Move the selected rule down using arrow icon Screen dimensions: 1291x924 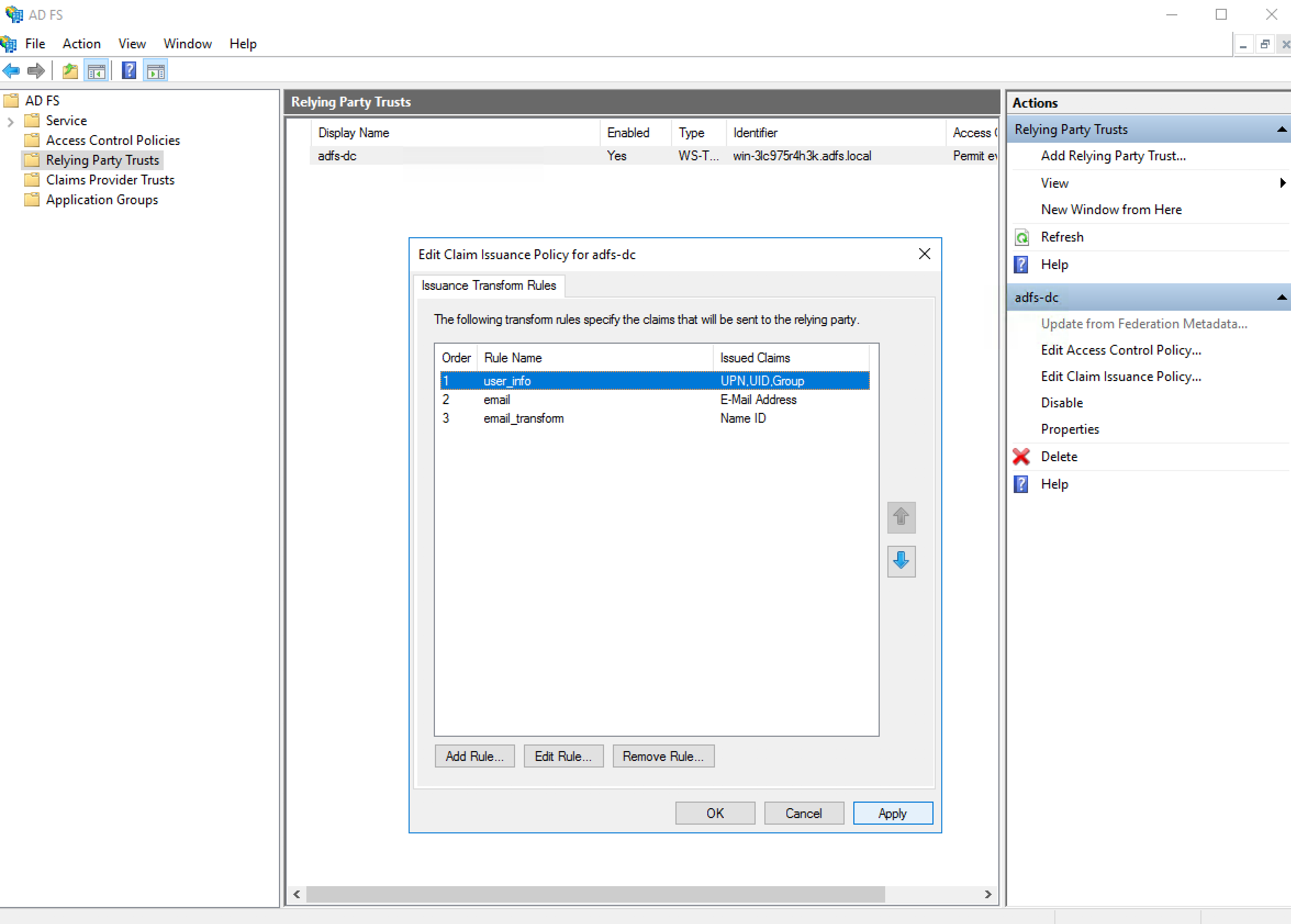pos(901,562)
